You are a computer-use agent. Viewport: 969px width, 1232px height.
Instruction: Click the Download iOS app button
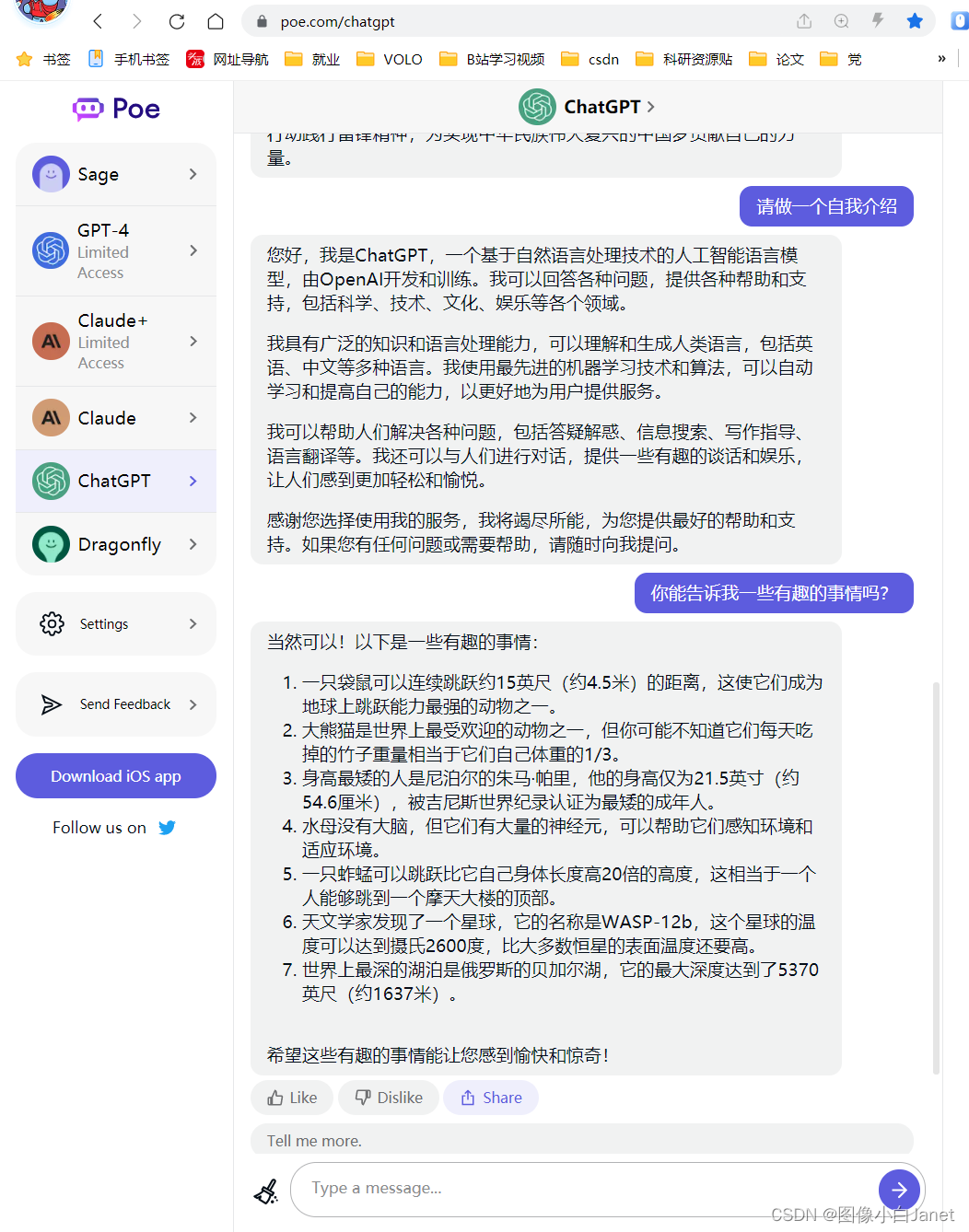tap(116, 776)
